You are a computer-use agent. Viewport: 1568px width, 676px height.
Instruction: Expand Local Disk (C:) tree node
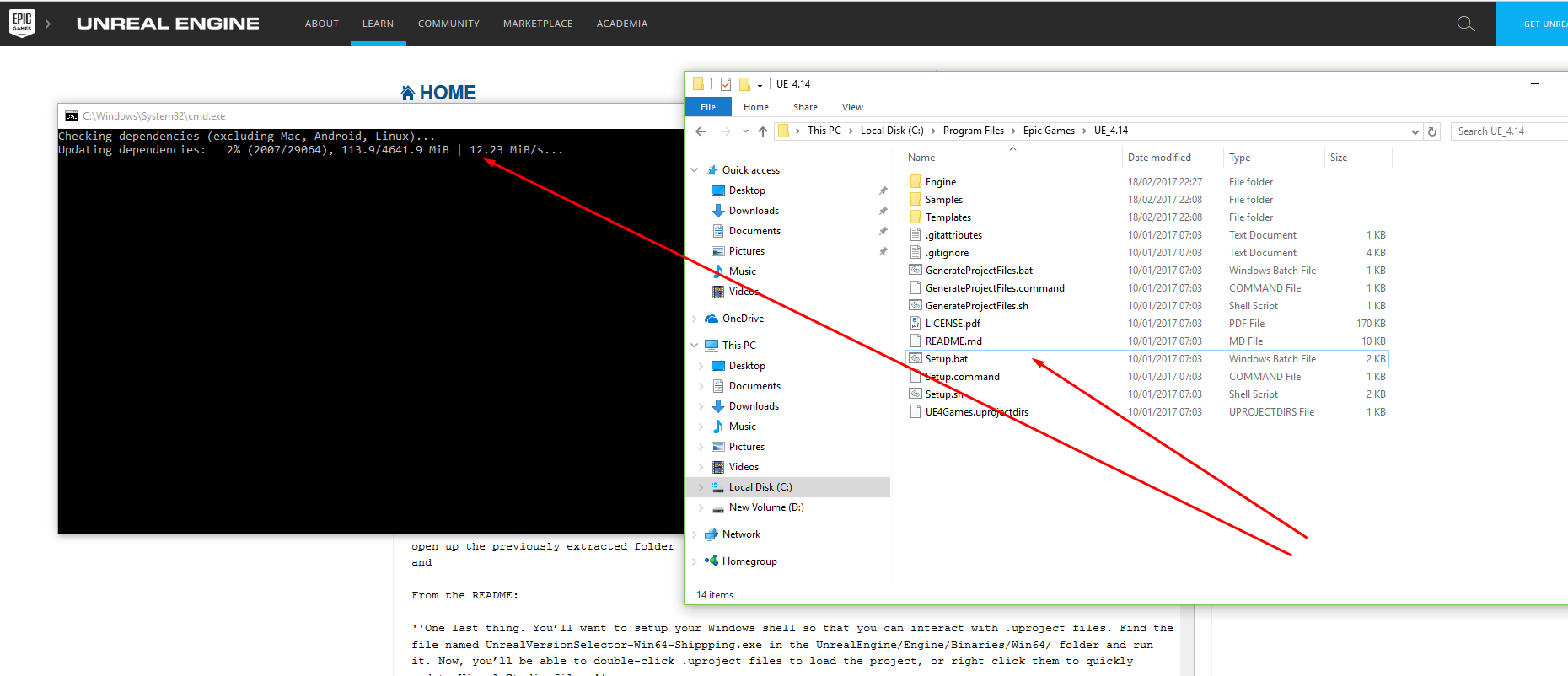point(701,487)
